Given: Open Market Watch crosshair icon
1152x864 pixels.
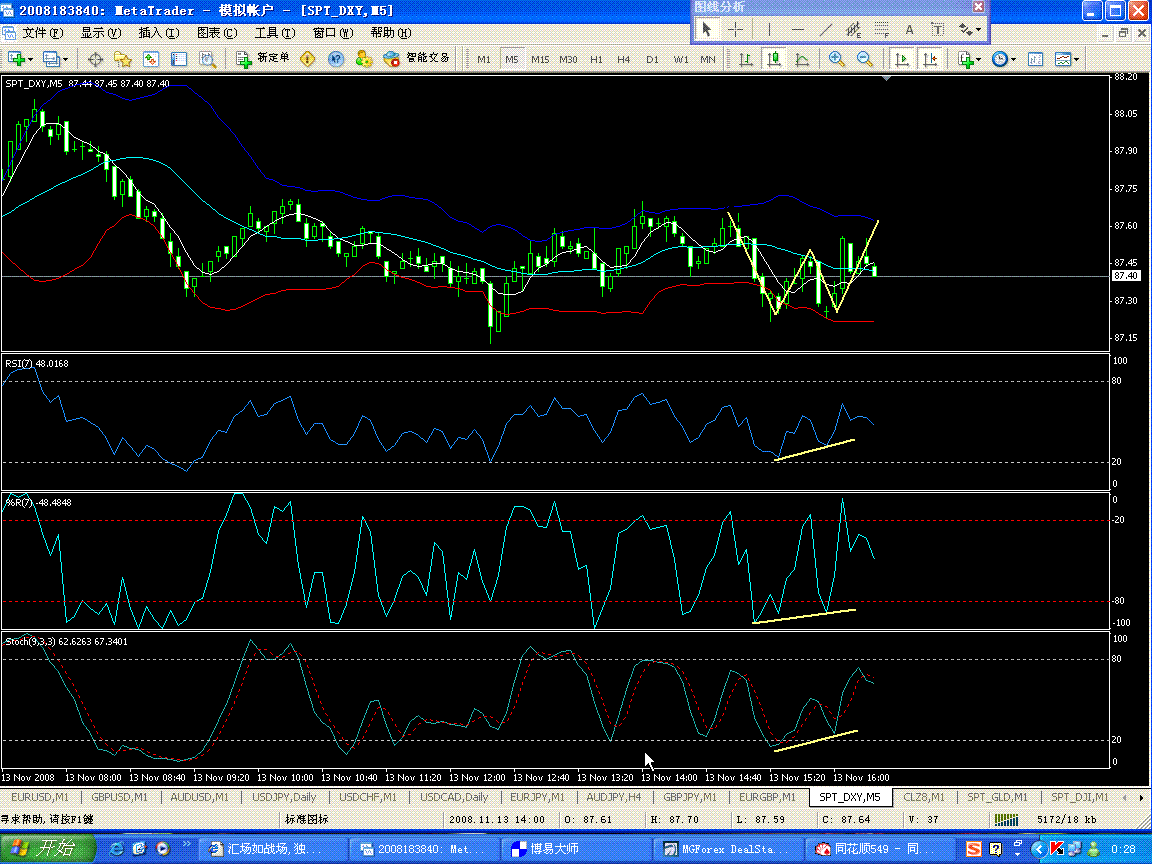Looking at the screenshot, I should point(95,60).
